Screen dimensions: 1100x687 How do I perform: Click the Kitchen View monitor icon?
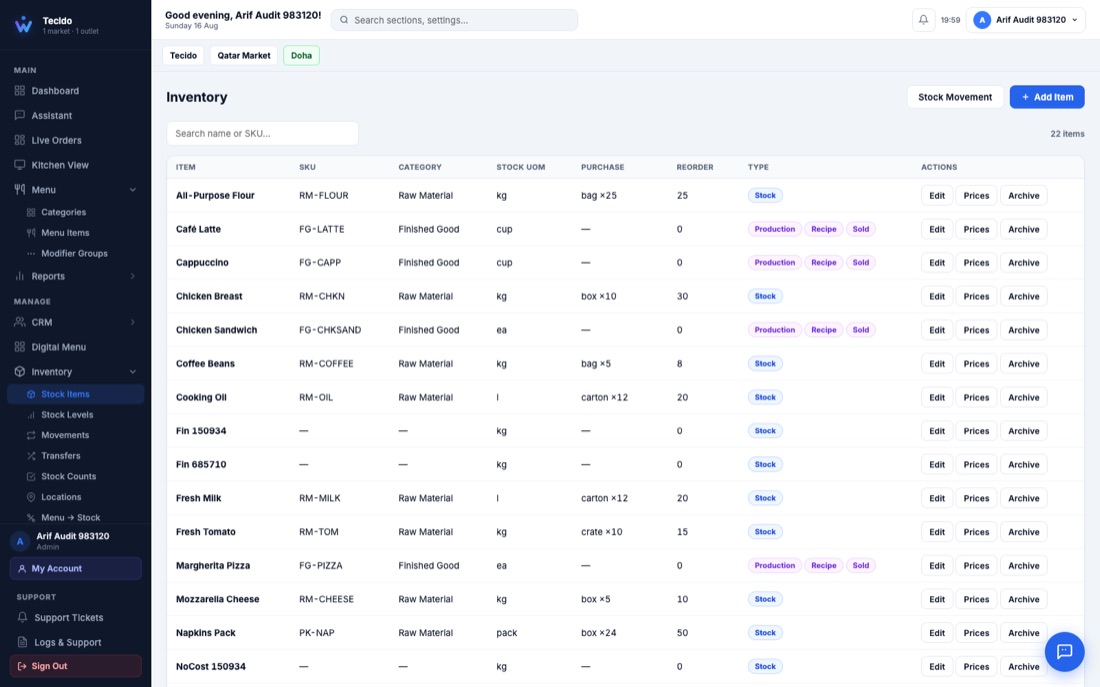tap(20, 165)
